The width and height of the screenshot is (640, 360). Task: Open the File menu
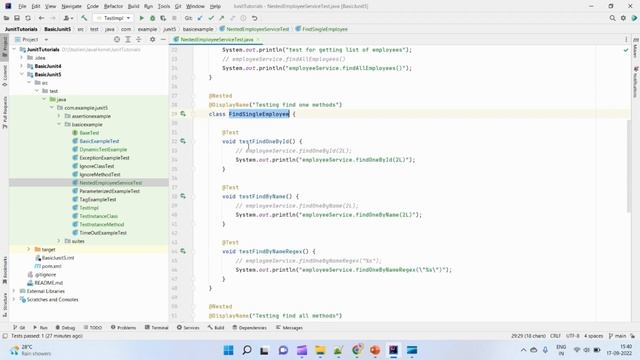(x=22, y=6)
